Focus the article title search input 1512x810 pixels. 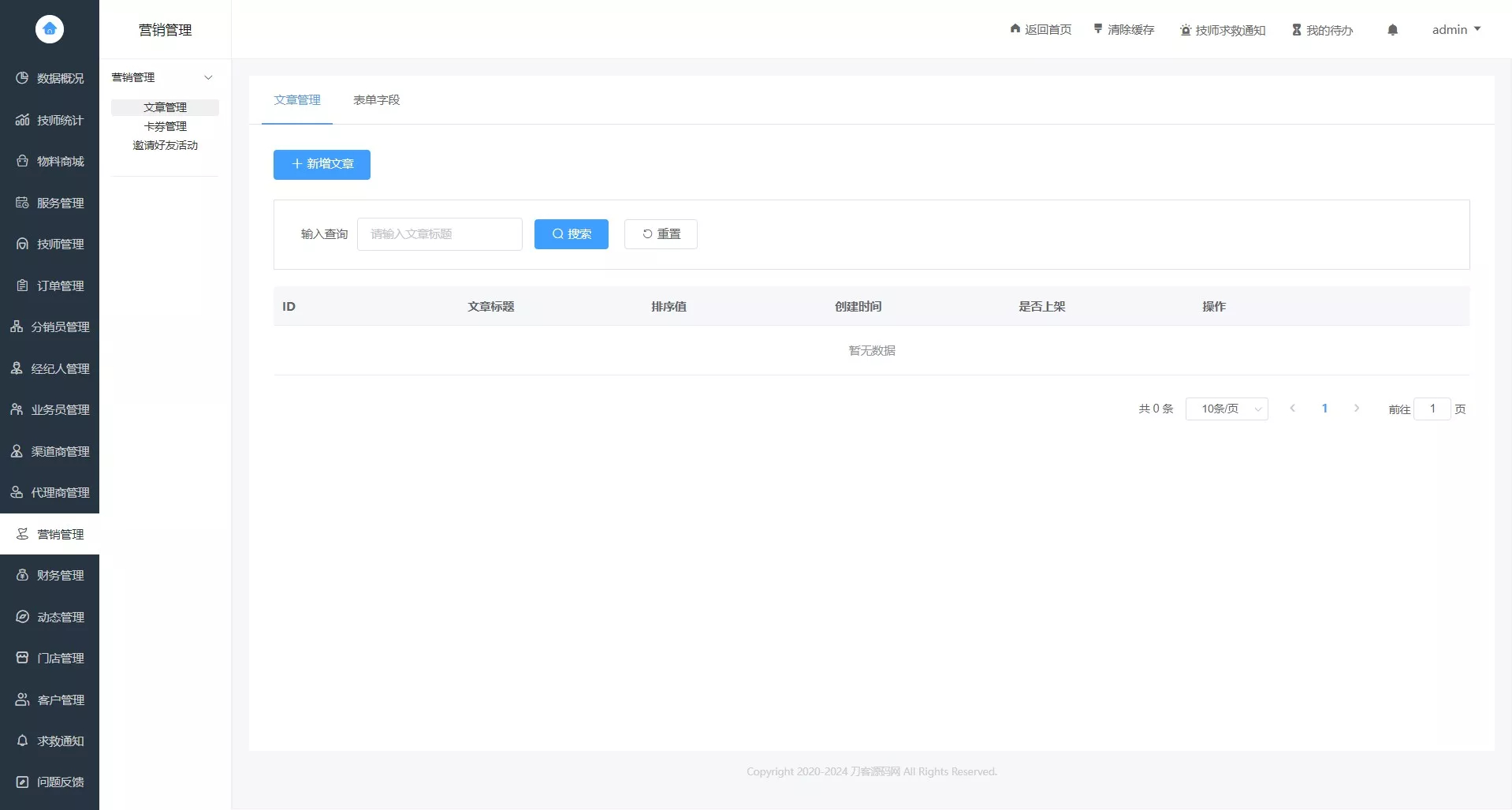pos(439,234)
